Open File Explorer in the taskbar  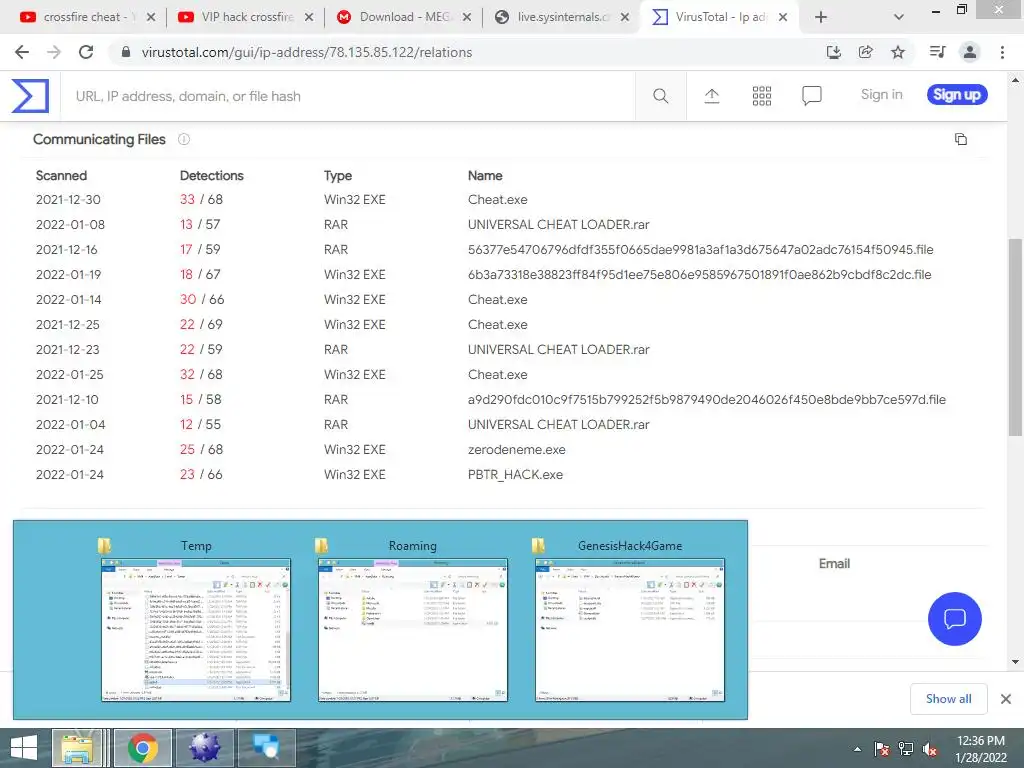coord(78,748)
